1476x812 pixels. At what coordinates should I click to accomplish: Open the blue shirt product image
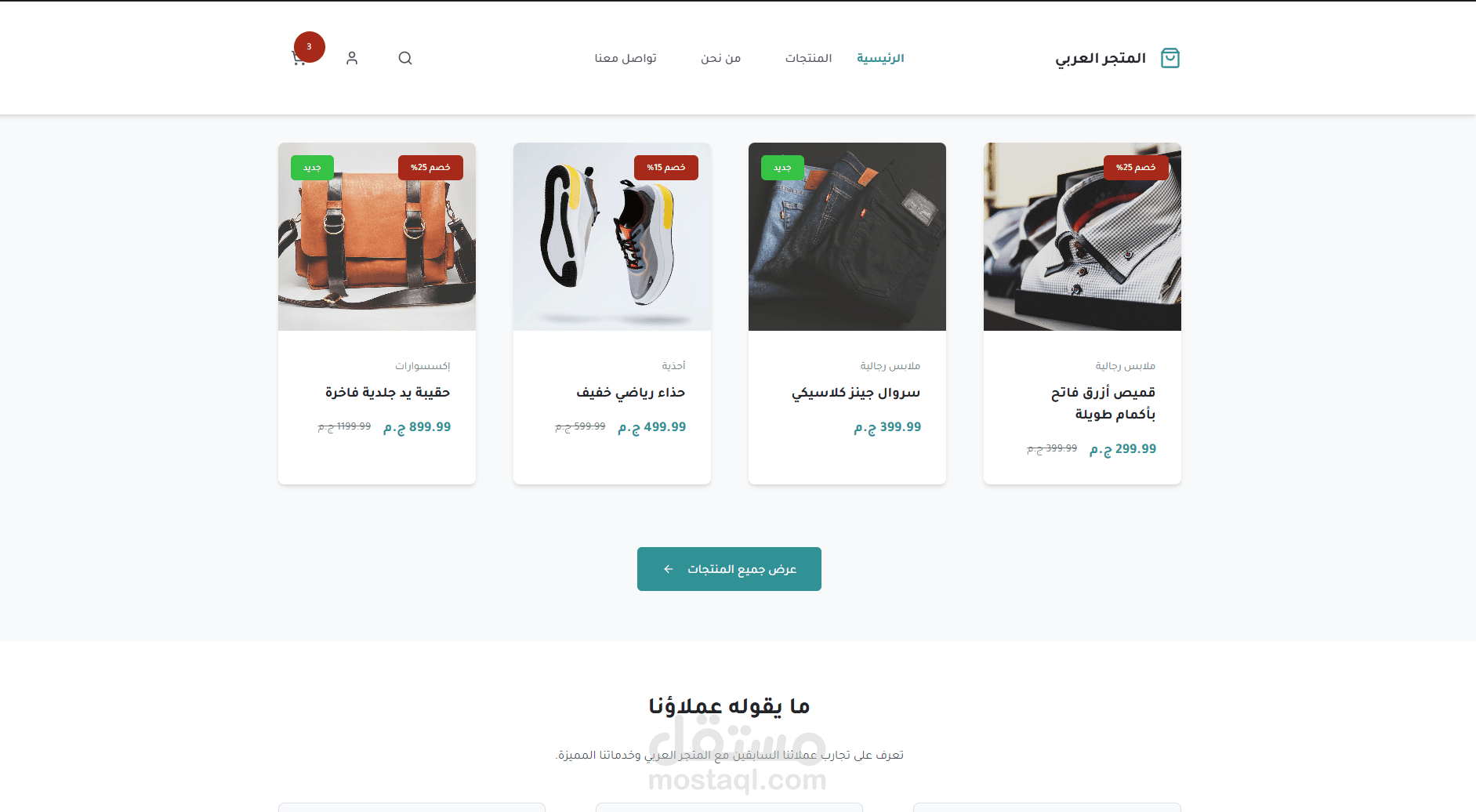(1083, 237)
